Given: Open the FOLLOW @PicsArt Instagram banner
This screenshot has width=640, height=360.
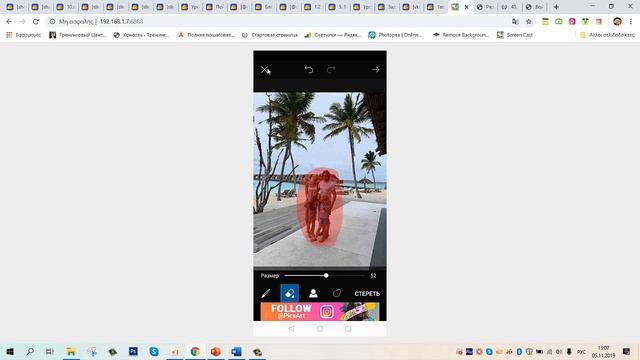Looking at the screenshot, I should (320, 311).
